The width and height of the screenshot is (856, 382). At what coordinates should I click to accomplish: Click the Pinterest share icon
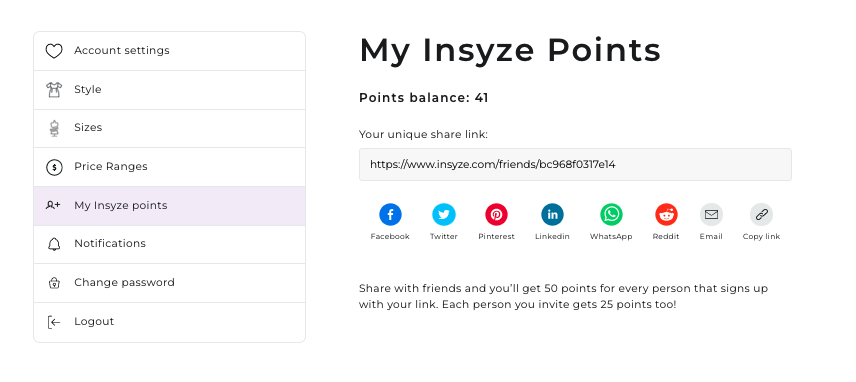[496, 214]
